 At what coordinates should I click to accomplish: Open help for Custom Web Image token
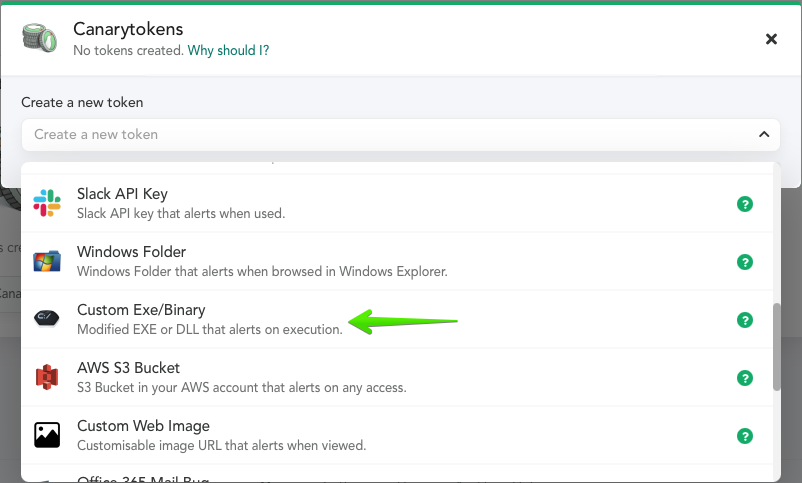[x=745, y=436]
